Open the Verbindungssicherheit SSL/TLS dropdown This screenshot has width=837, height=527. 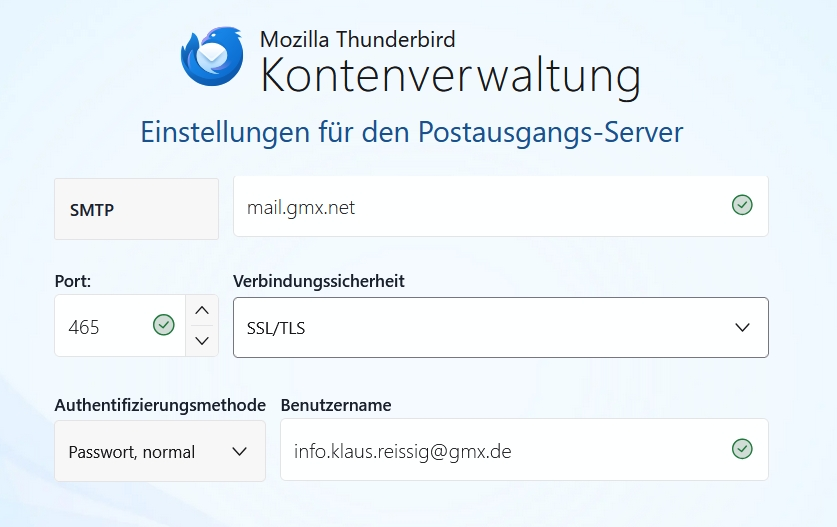coord(501,327)
